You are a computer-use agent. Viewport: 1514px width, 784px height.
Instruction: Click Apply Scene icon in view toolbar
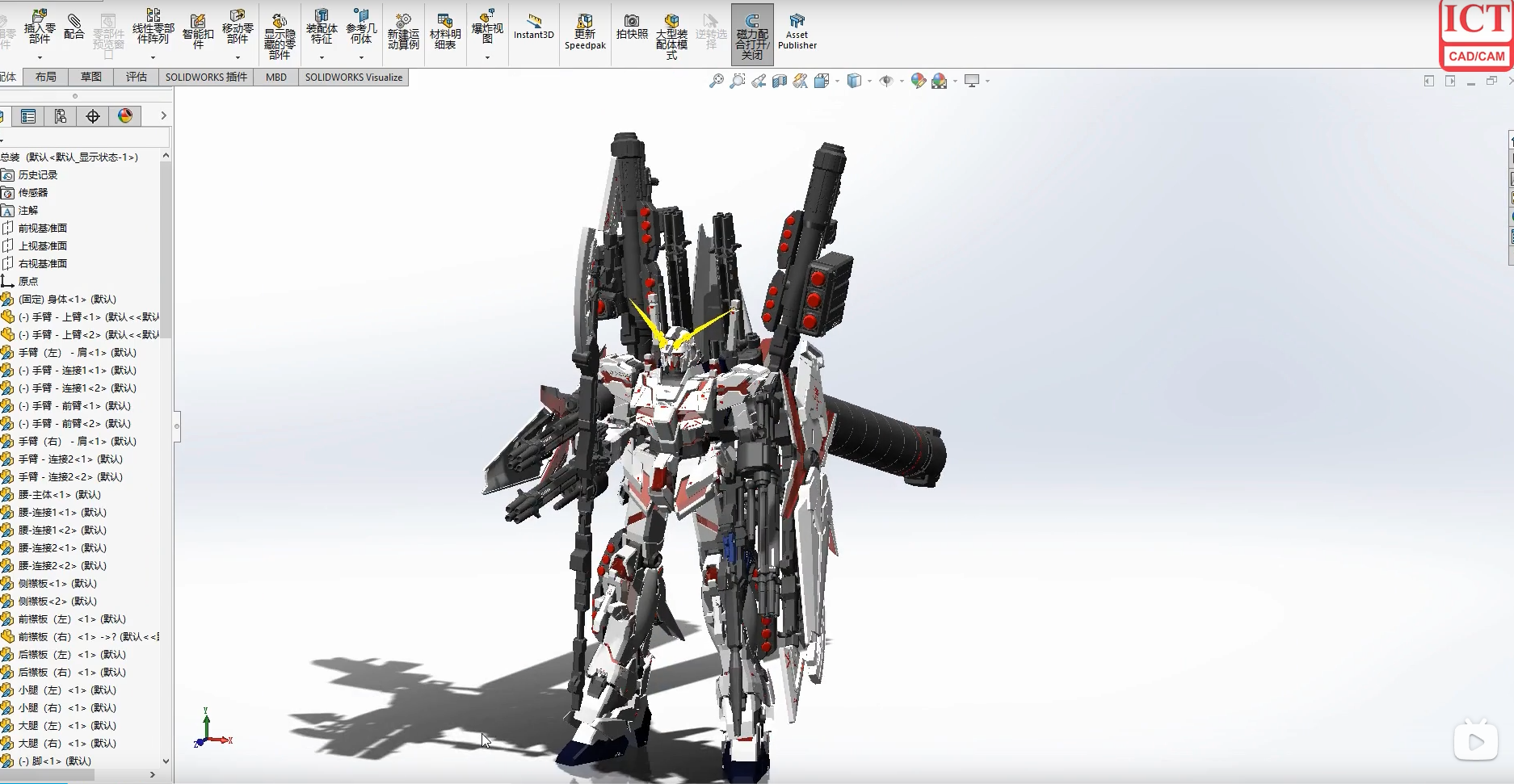pyautogui.click(x=940, y=81)
